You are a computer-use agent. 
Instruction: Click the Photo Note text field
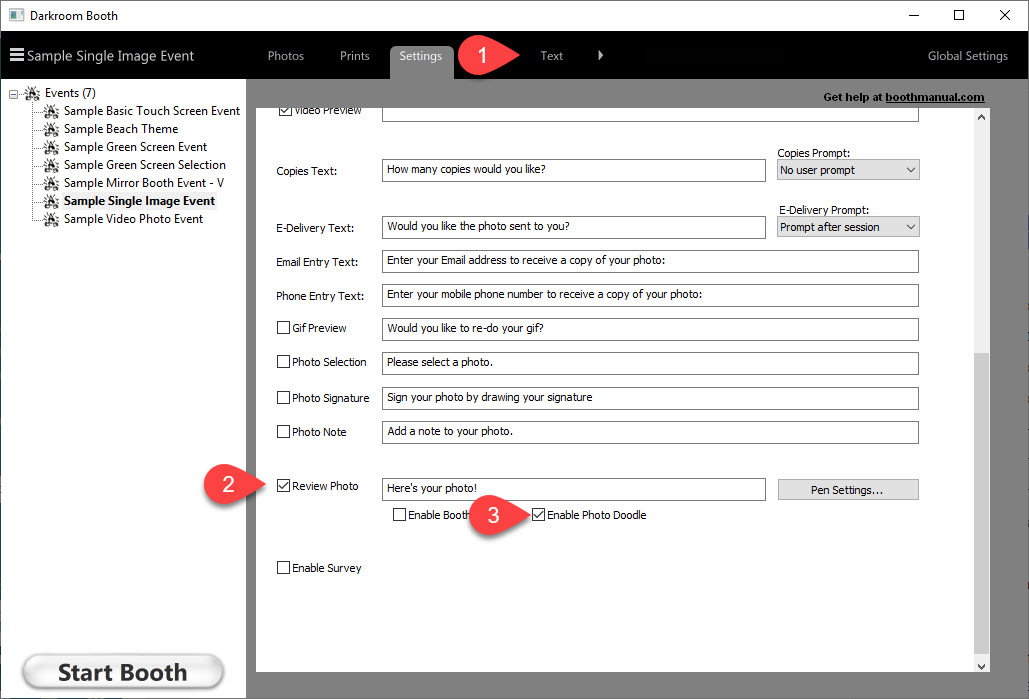click(650, 433)
